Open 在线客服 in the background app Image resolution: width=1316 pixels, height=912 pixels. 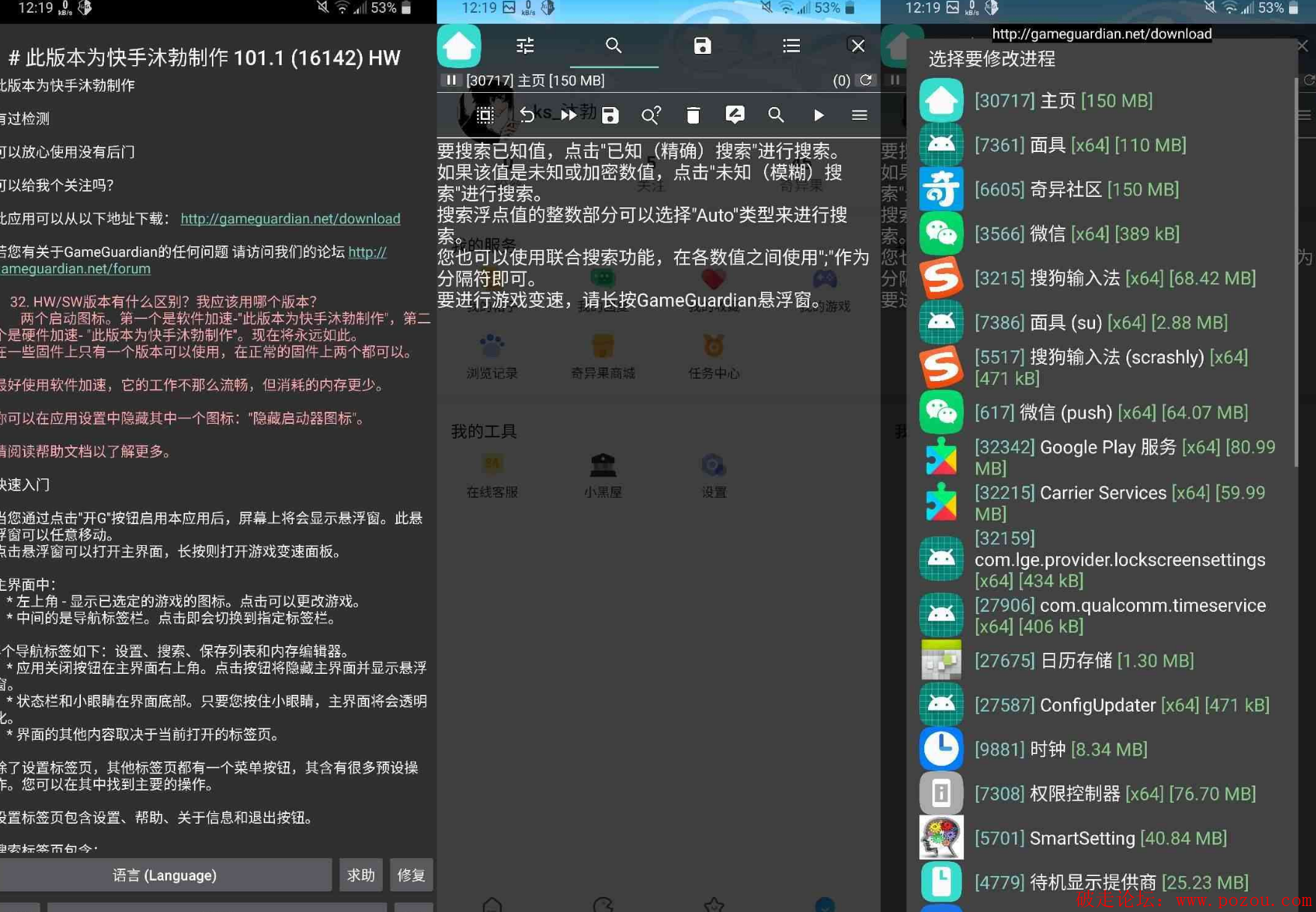tap(492, 475)
